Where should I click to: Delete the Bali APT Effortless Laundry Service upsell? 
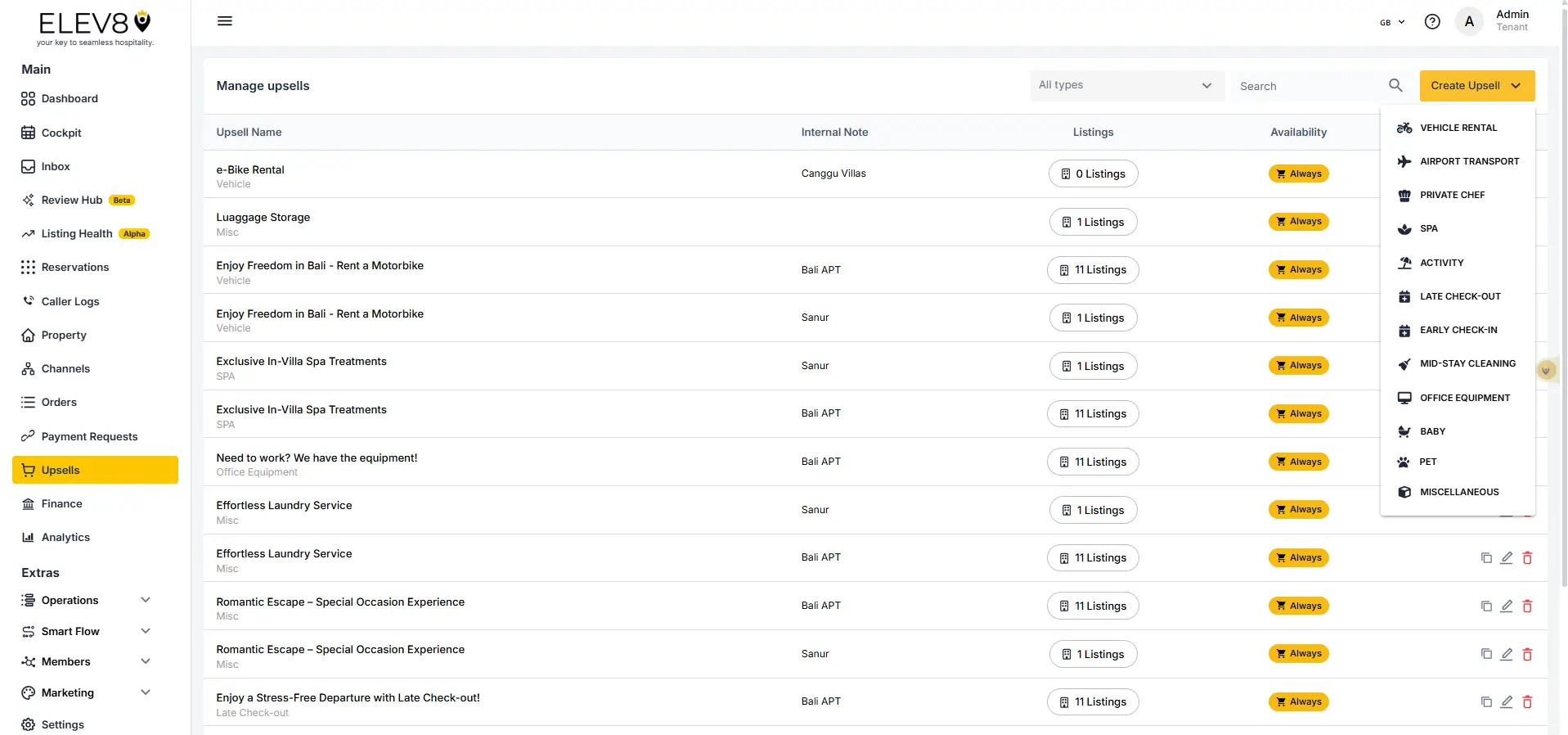[1527, 558]
